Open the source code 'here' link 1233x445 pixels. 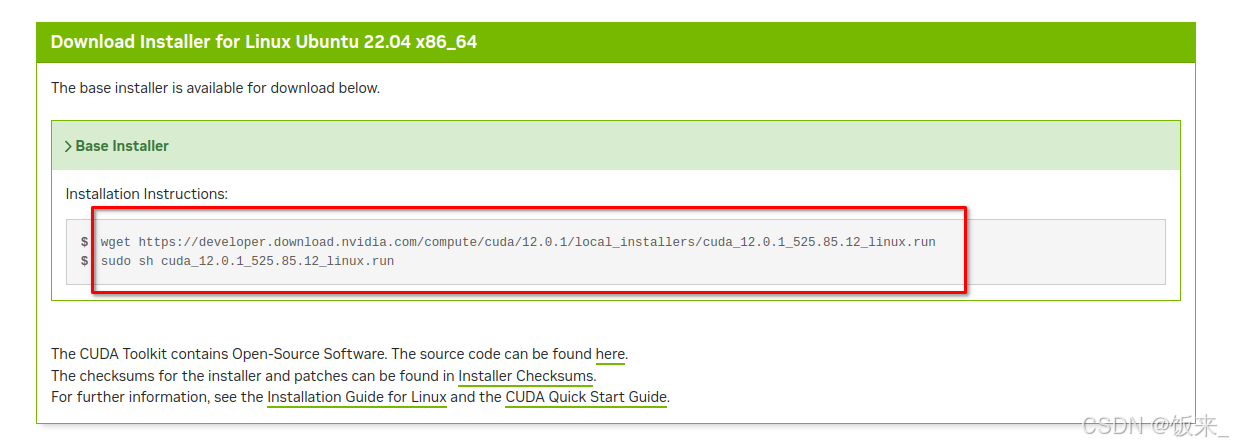[x=610, y=354]
